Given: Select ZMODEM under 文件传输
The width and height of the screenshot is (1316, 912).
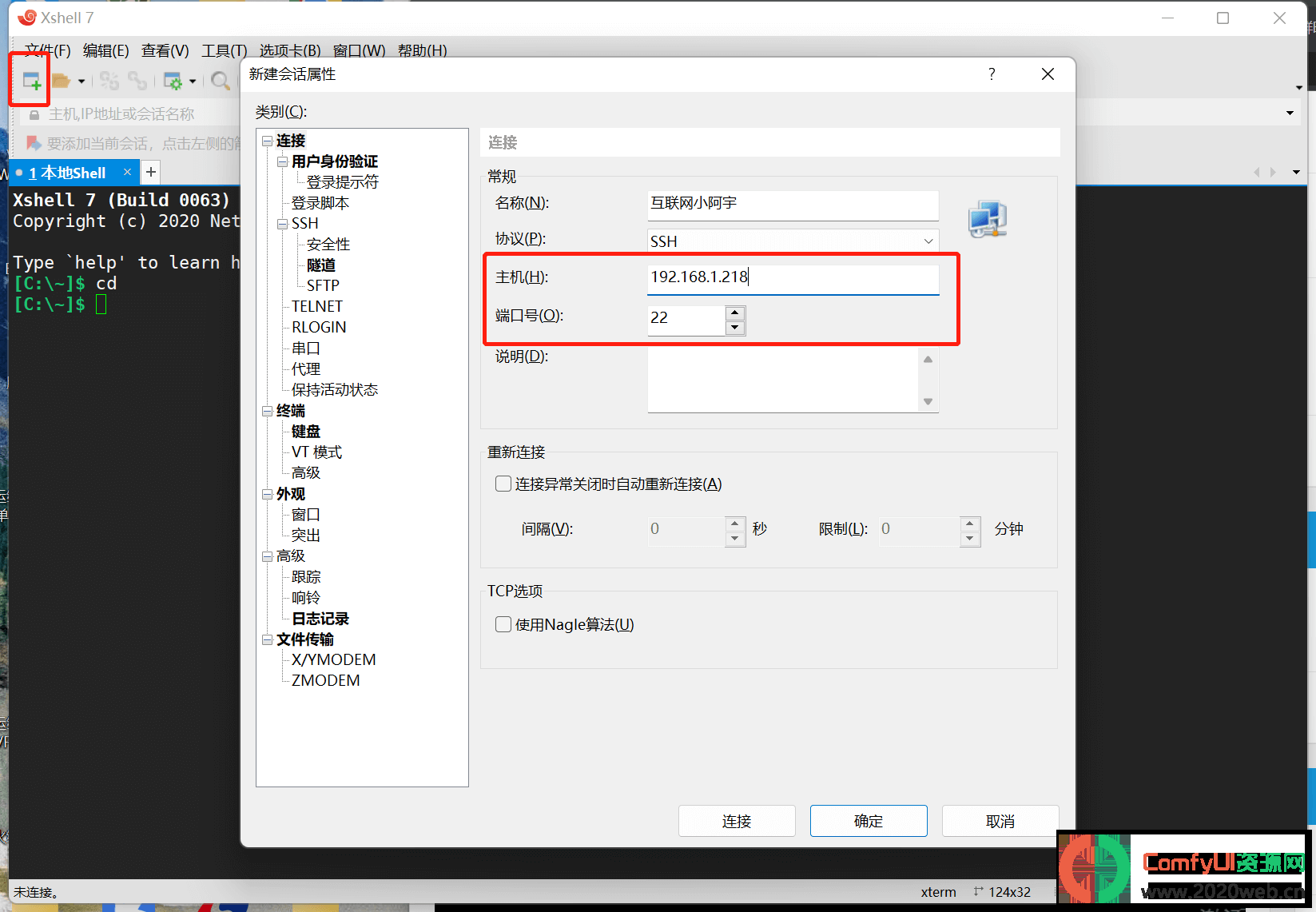Looking at the screenshot, I should pos(326,681).
